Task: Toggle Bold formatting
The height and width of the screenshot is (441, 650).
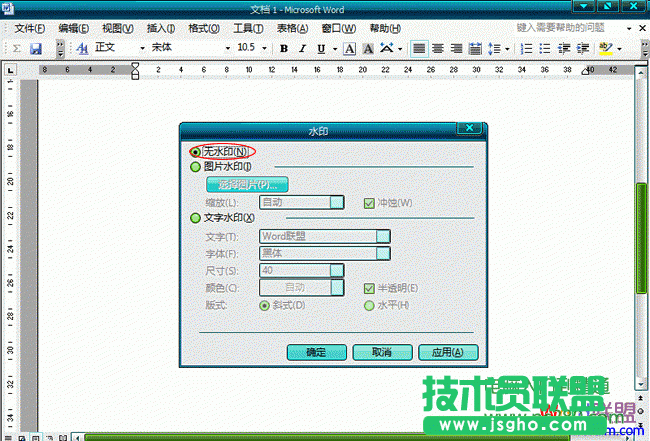Action: pyautogui.click(x=284, y=48)
